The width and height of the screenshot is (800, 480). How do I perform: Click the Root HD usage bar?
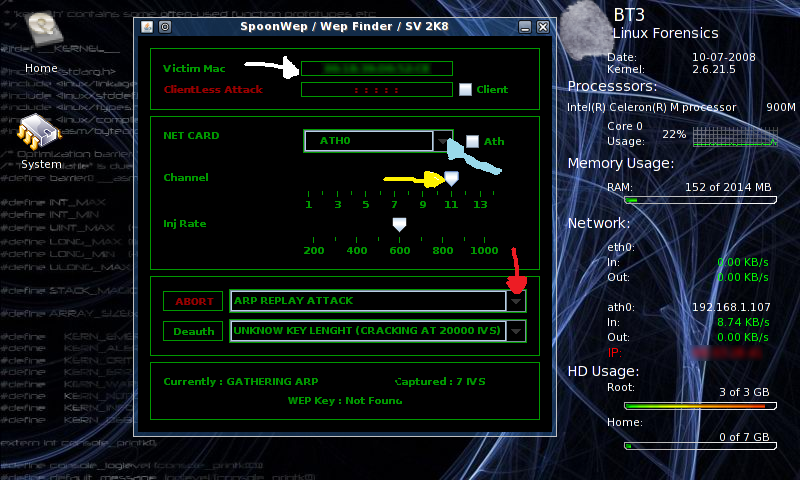697,406
